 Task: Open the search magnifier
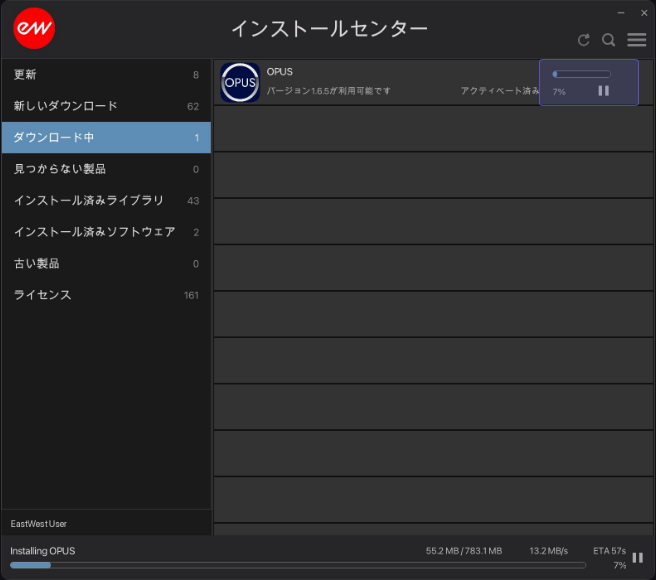[x=608, y=40]
